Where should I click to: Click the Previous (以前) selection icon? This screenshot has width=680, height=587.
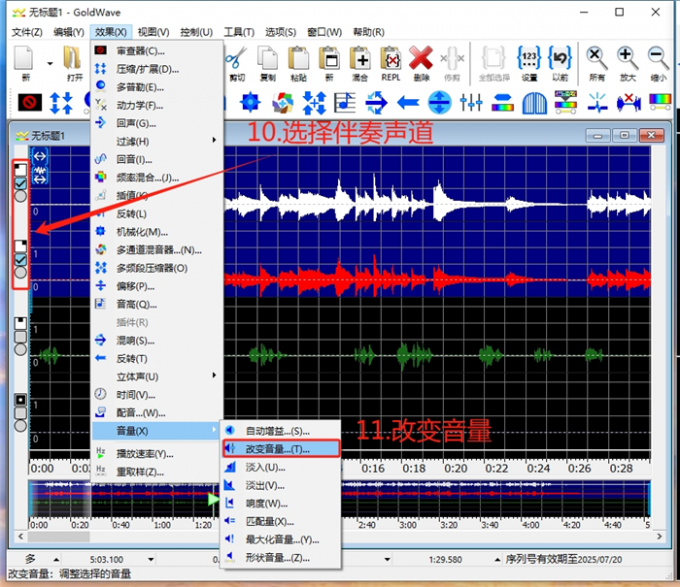click(560, 58)
